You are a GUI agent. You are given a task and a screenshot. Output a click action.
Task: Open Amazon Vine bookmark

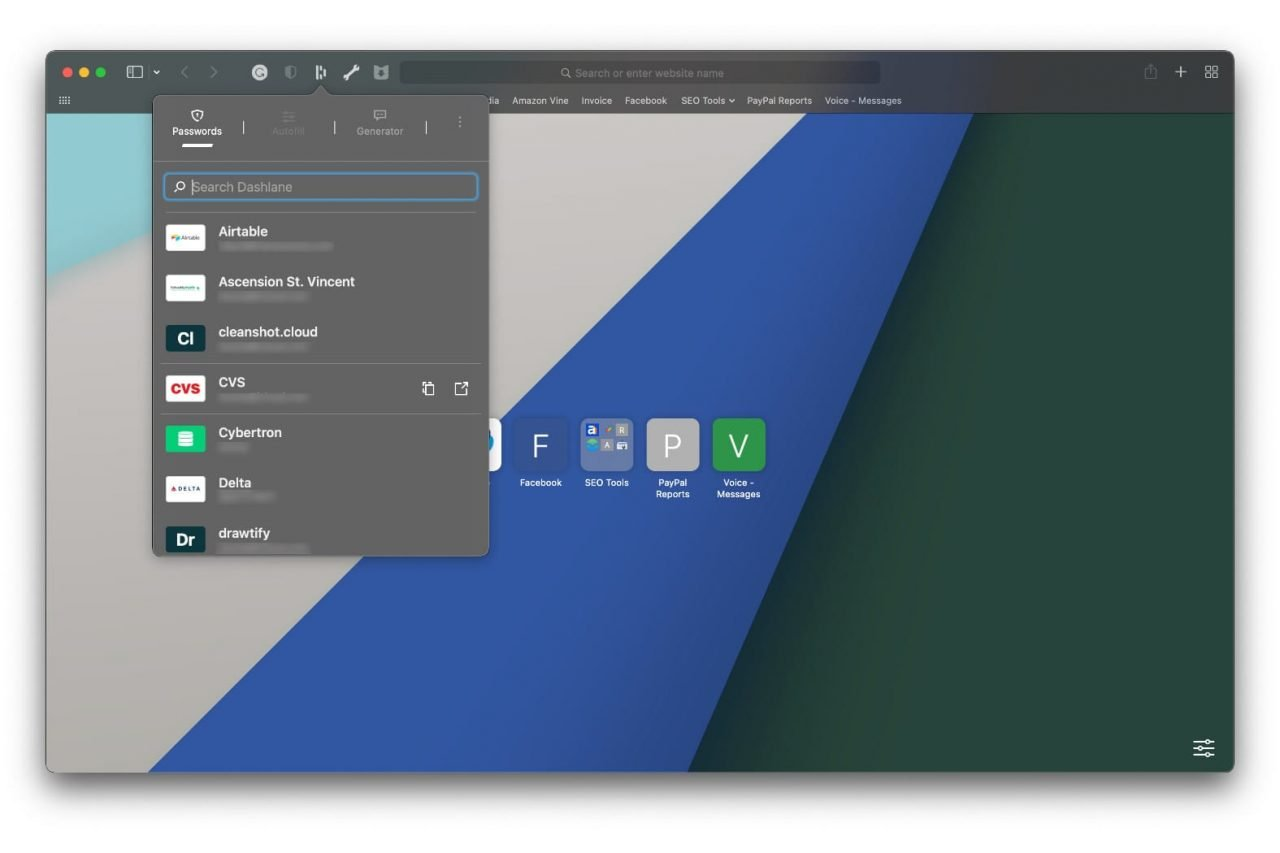[540, 100]
